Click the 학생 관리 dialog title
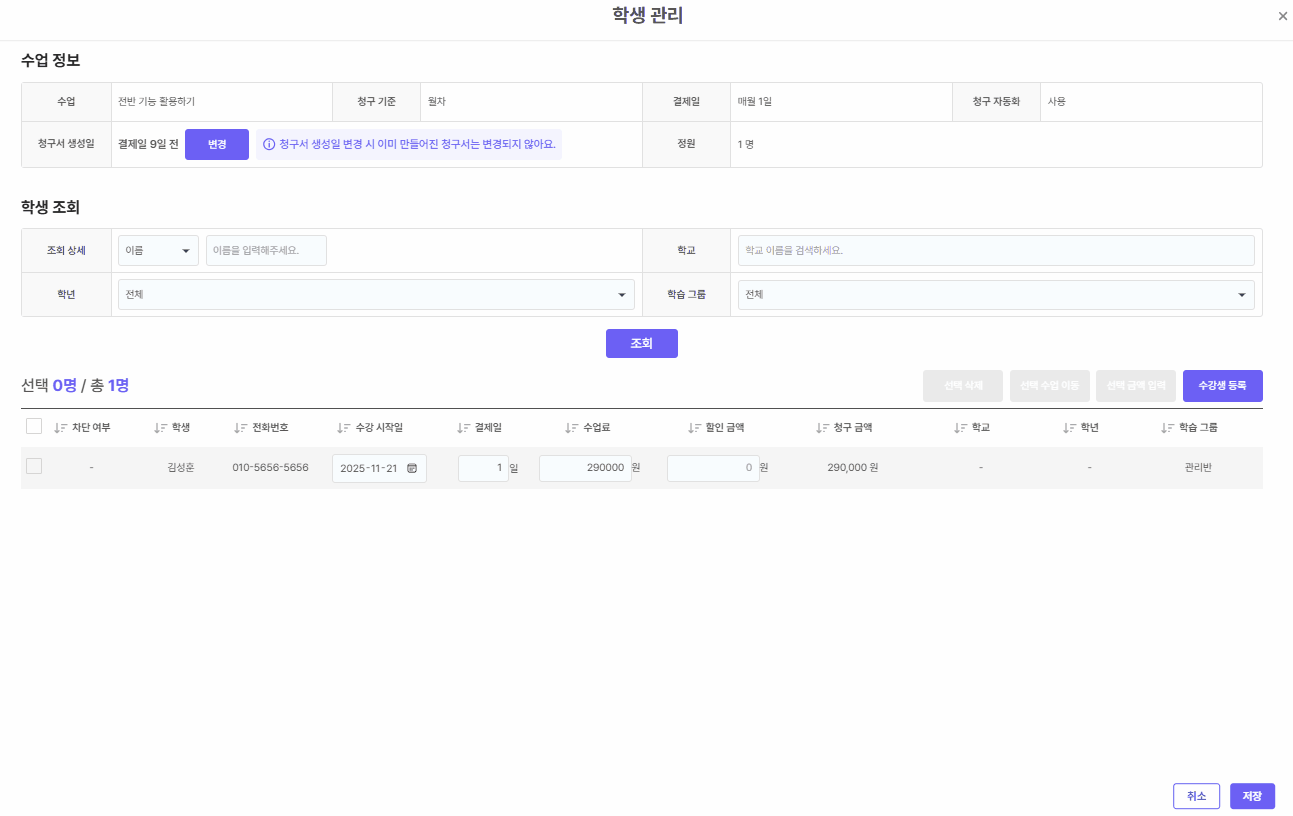Viewport: 1293px width, 816px height. point(648,15)
